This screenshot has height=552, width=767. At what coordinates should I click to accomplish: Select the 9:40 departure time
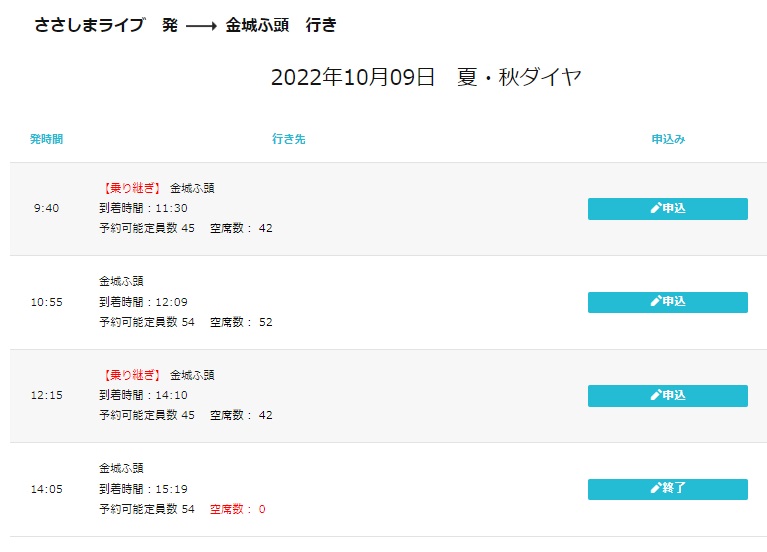46,208
